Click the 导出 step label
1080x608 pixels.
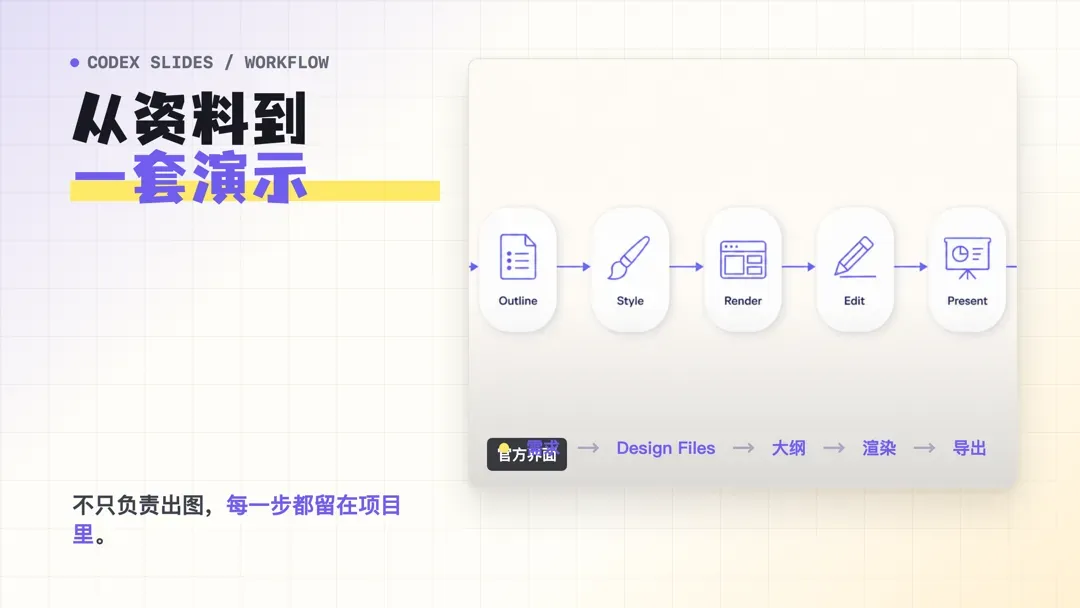coord(970,448)
